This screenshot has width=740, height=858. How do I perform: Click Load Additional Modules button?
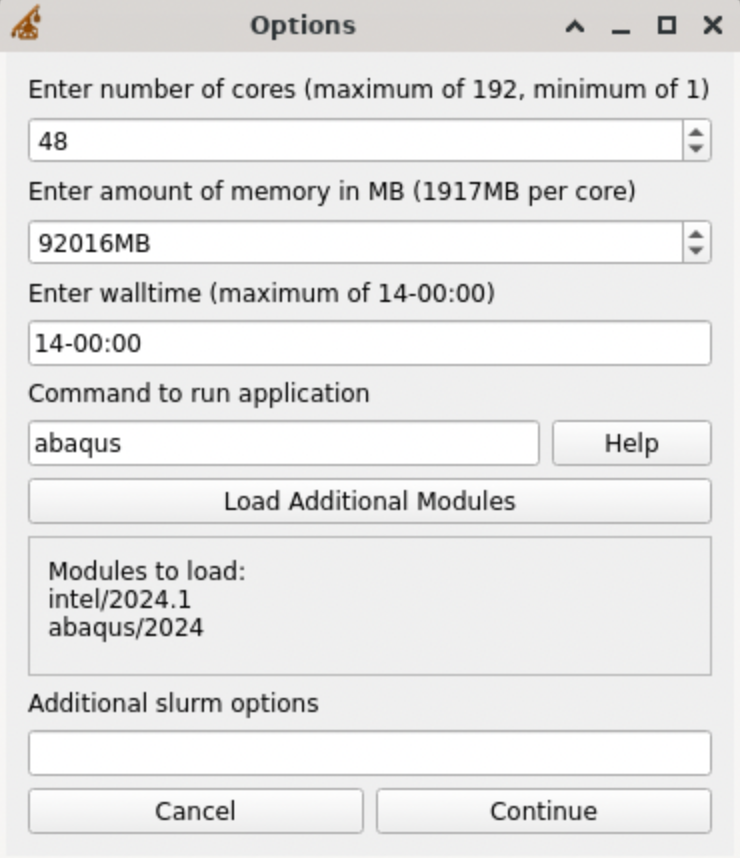(370, 501)
